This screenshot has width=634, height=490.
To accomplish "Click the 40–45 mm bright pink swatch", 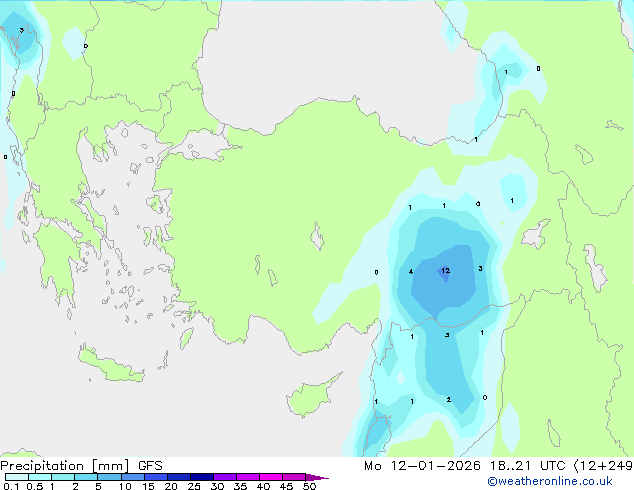I will (x=271, y=477).
